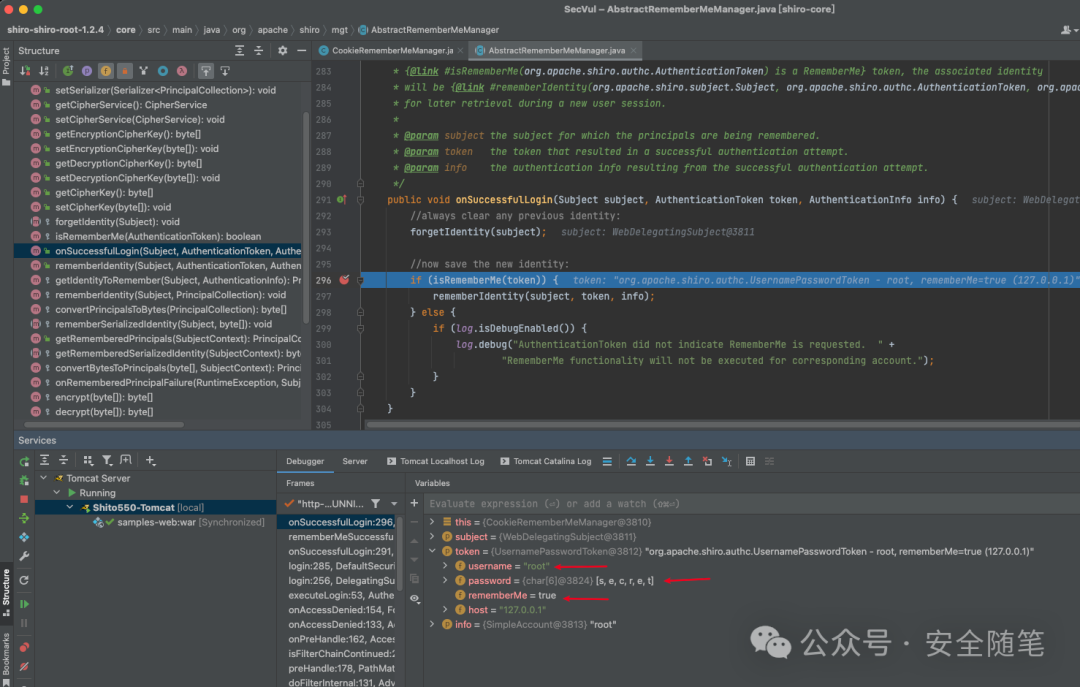Toggle Show Fields orange f icon
The height and width of the screenshot is (687, 1080).
pyautogui.click(x=105, y=70)
